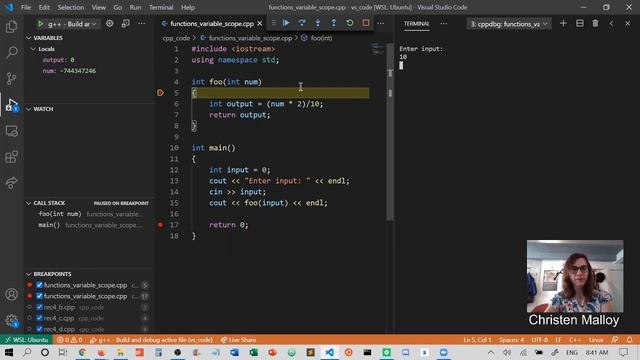Create a new terminal with plus icon
640x360 pixels.
coord(563,24)
